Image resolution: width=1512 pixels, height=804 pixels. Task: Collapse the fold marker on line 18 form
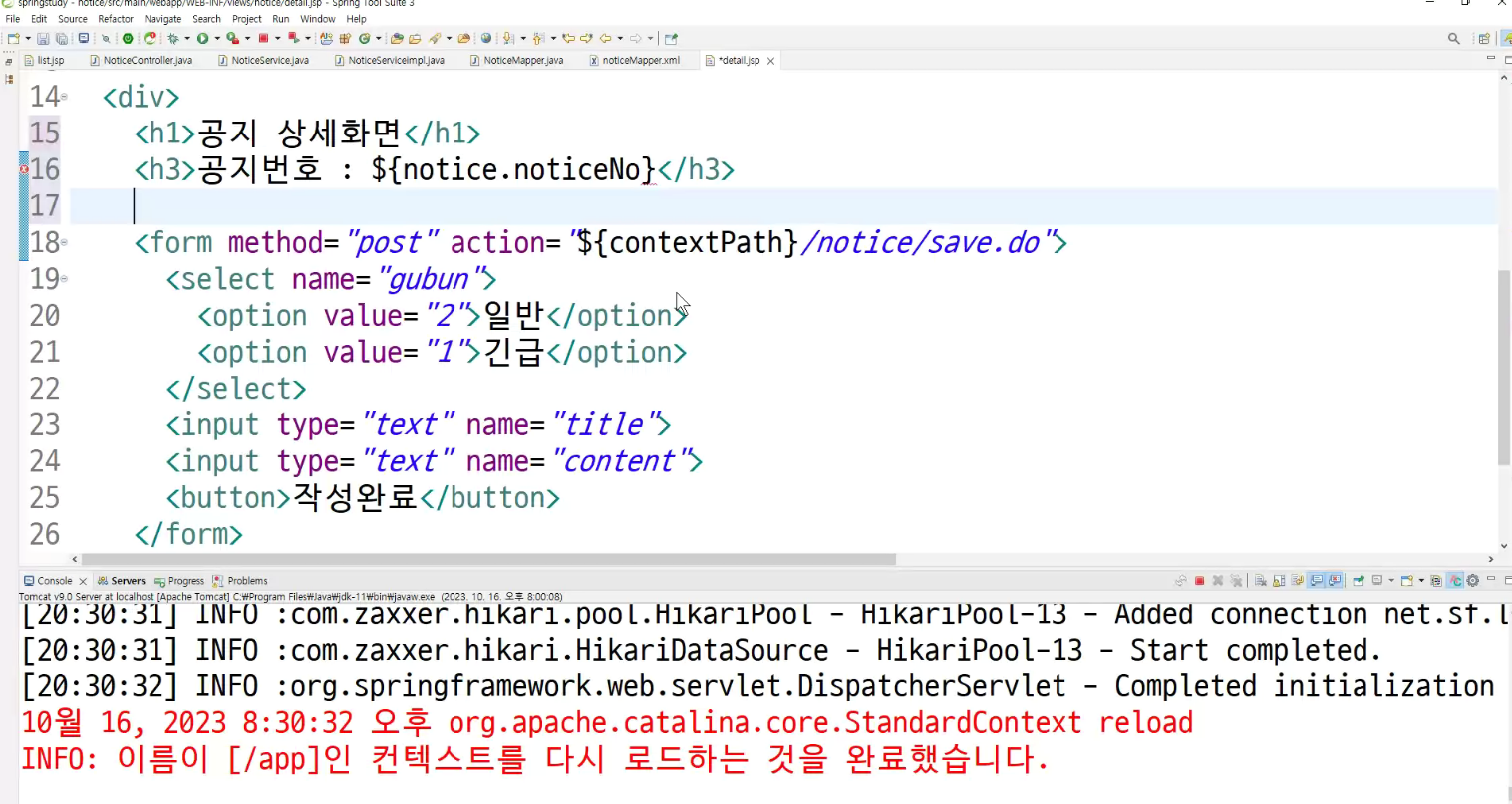(x=65, y=242)
